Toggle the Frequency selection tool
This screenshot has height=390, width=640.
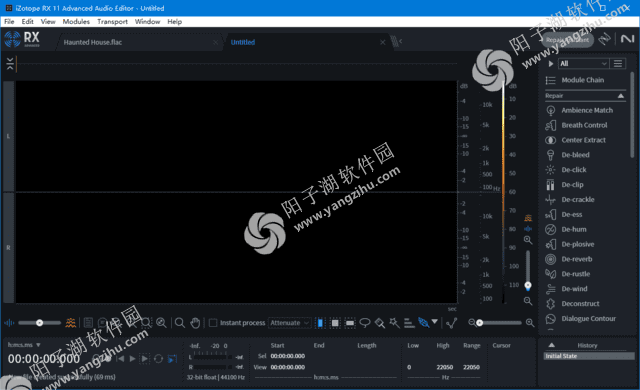point(350,323)
